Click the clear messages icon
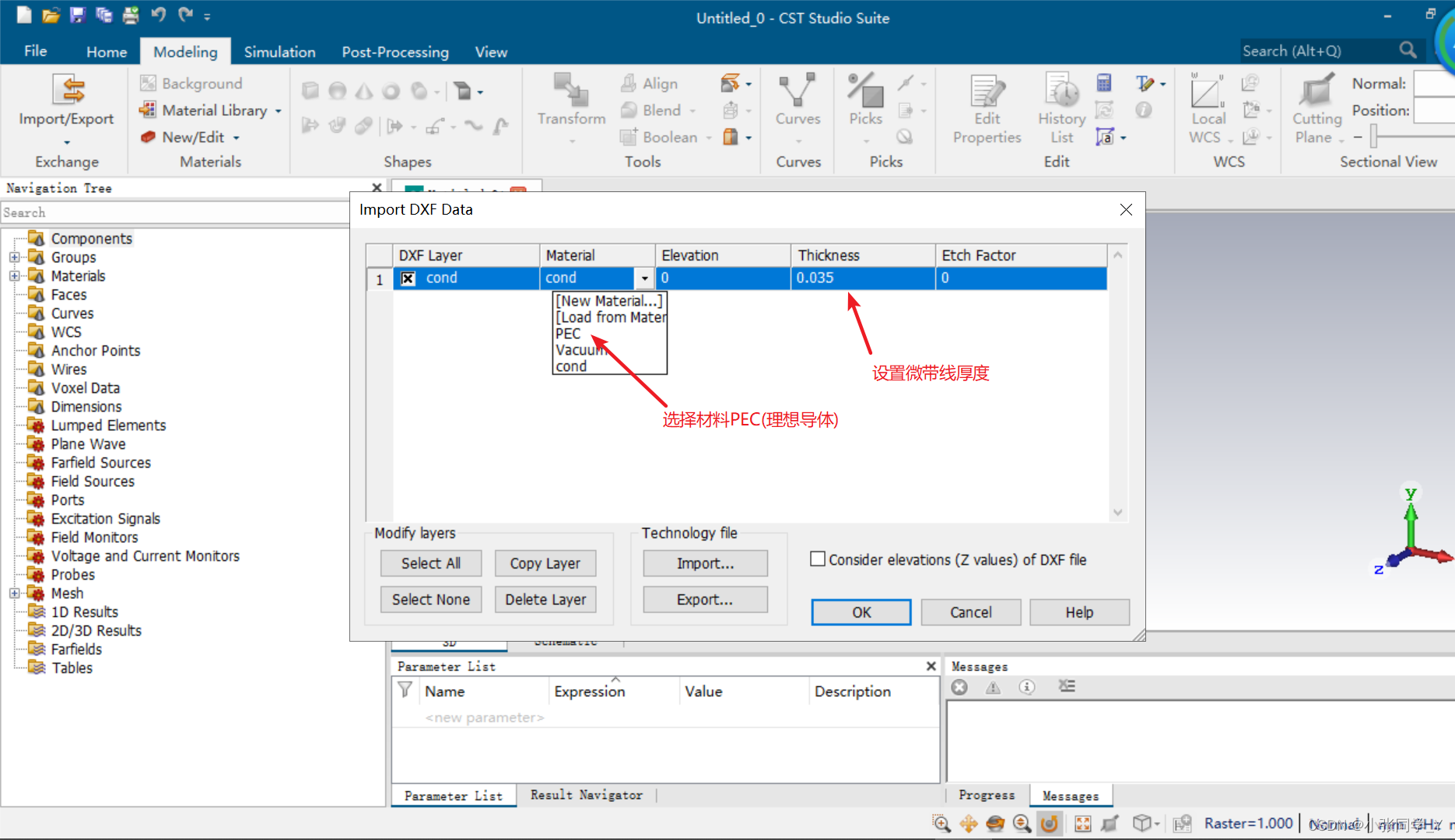The height and width of the screenshot is (840, 1455). click(x=1066, y=686)
